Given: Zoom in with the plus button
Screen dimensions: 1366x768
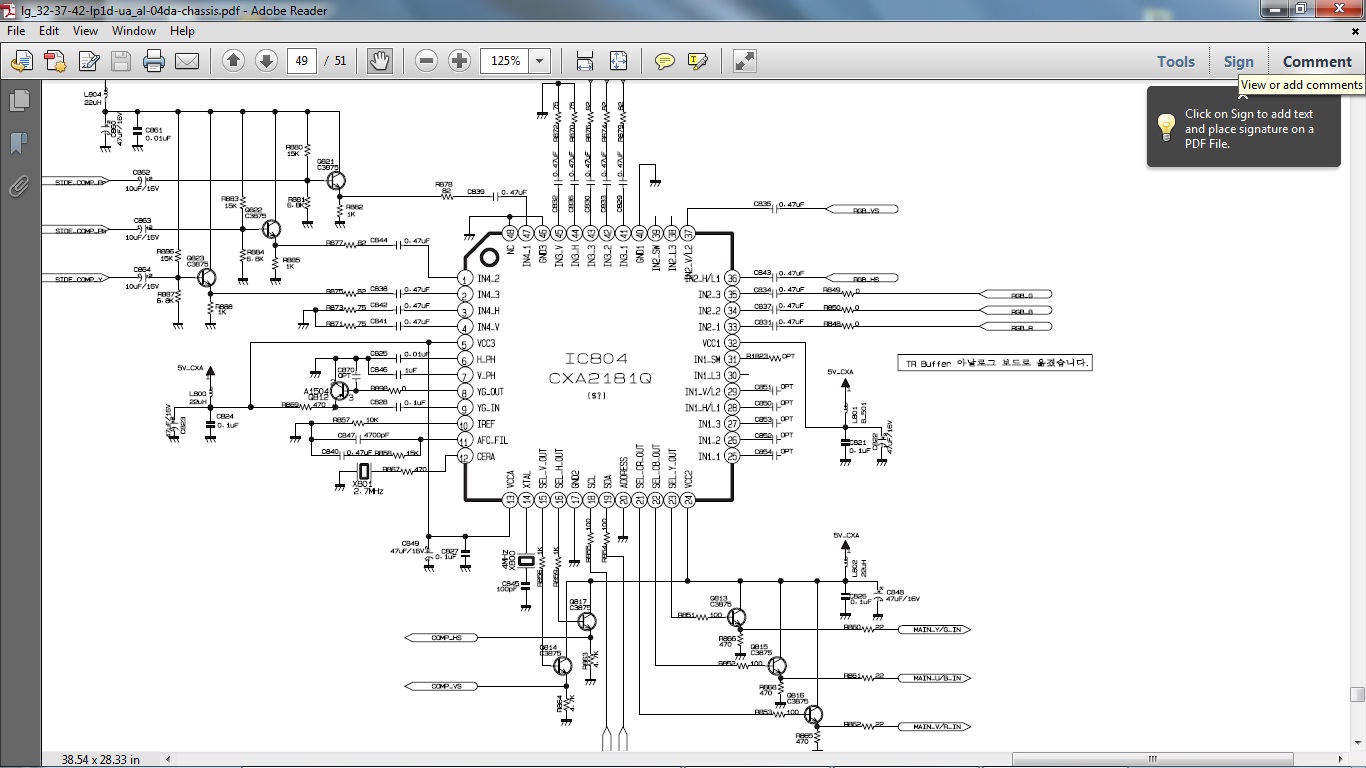Looking at the screenshot, I should 459,61.
